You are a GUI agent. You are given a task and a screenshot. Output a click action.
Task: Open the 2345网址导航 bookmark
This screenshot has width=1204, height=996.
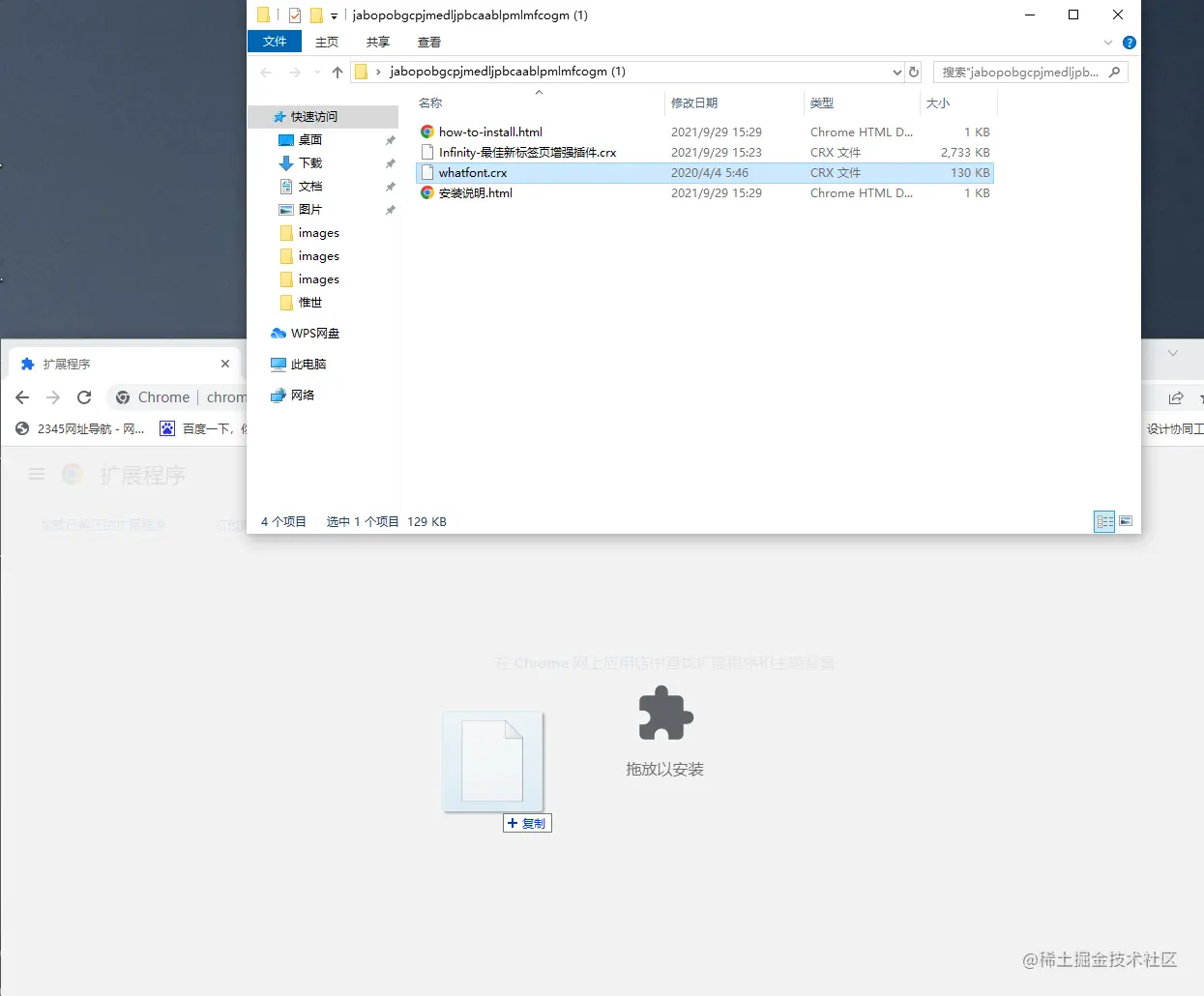point(80,428)
